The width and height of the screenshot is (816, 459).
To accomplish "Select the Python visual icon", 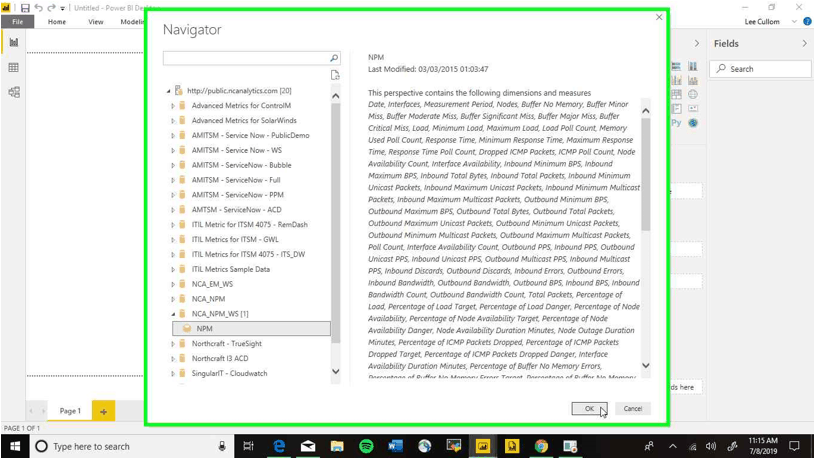I will pos(676,123).
